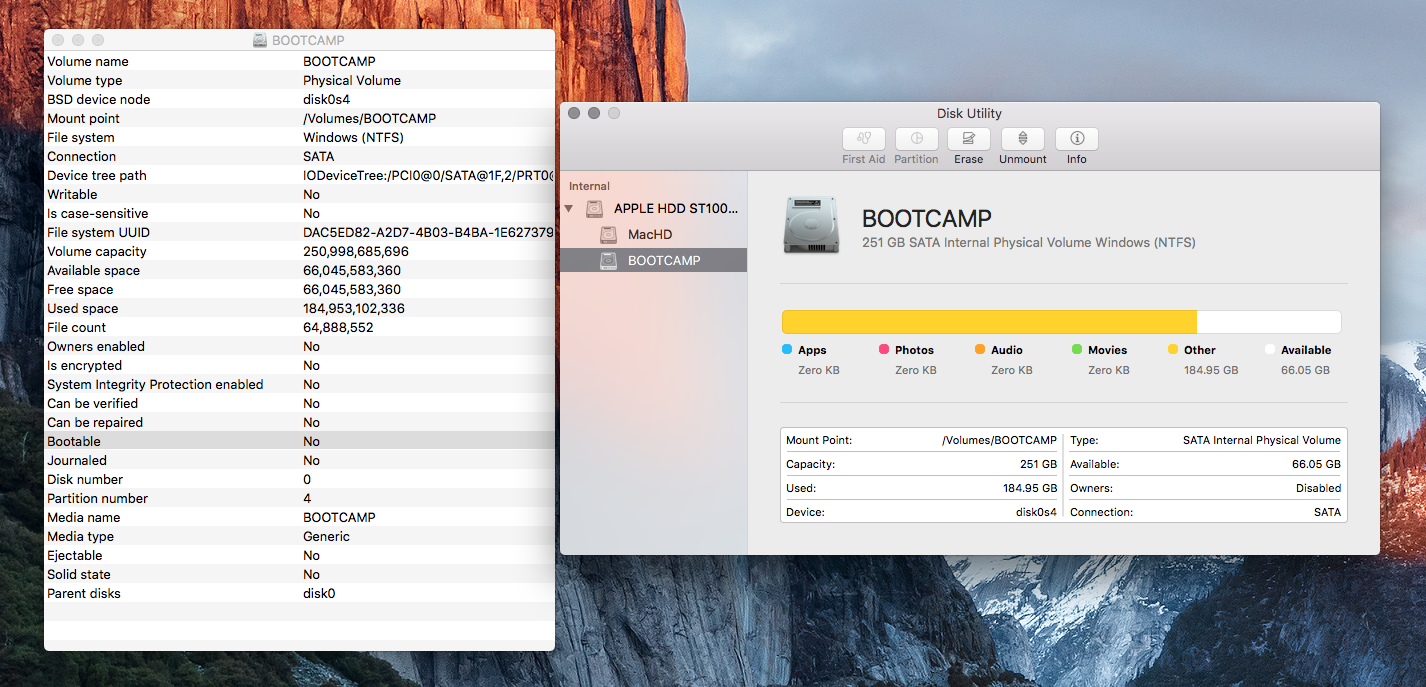Click the BOOTCAMP info window title text

308,41
